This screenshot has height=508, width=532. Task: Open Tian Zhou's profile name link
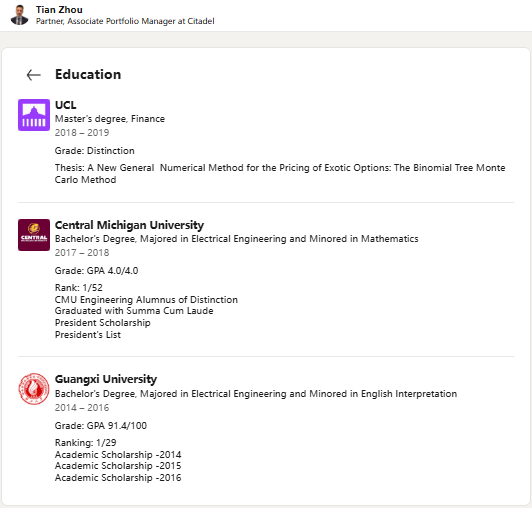pos(59,10)
